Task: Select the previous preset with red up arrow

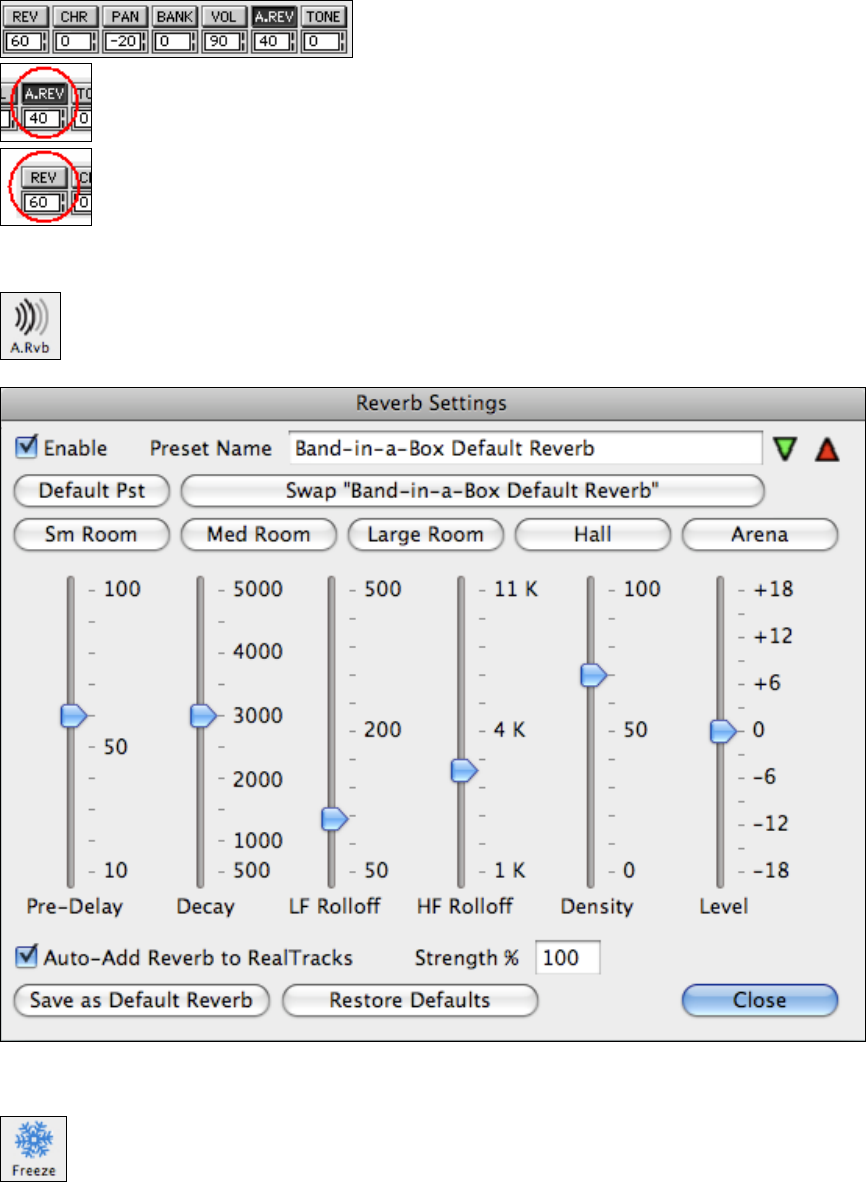Action: point(827,449)
